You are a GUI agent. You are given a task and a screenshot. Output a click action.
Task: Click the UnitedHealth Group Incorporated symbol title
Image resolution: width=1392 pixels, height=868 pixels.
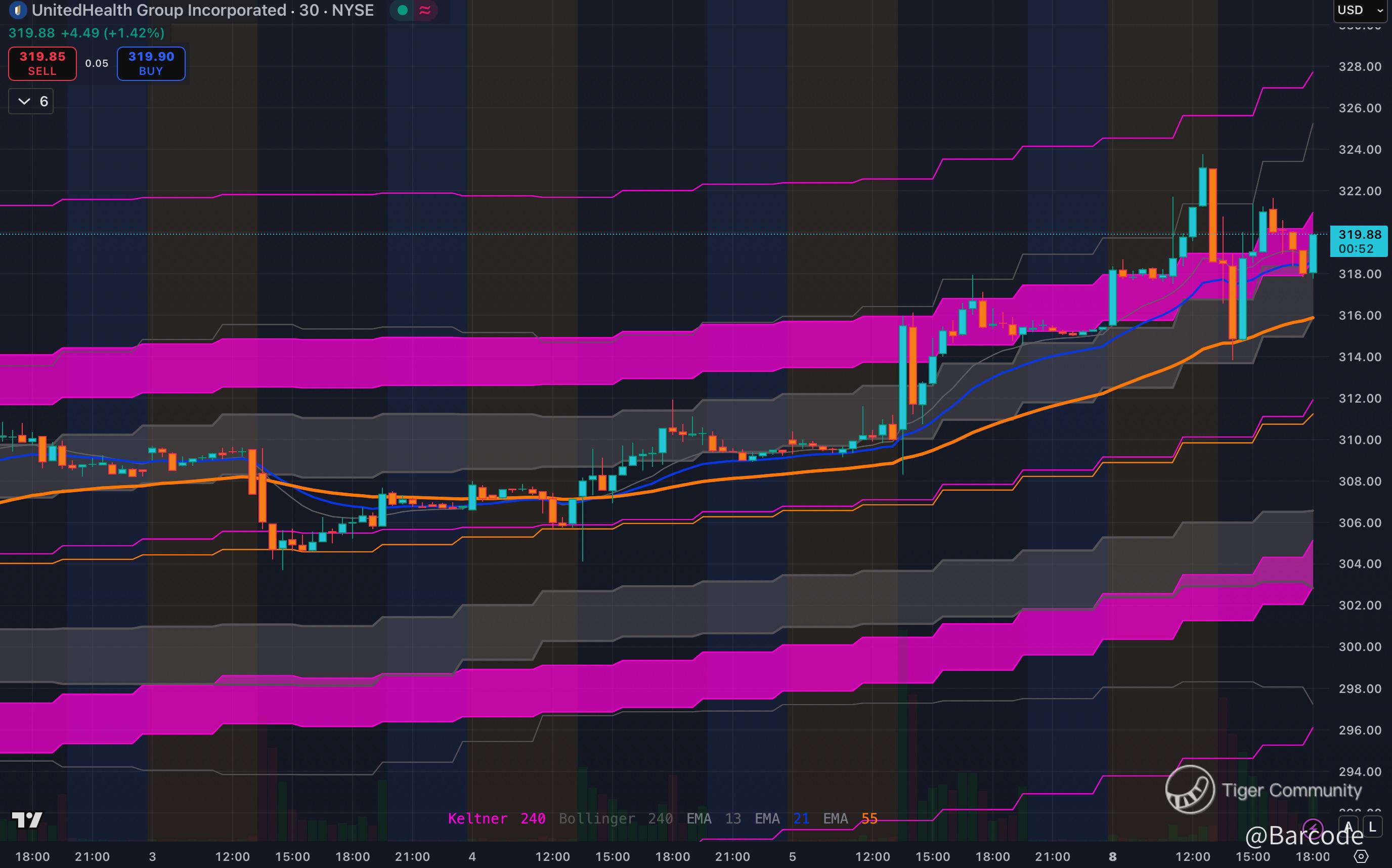pos(159,10)
